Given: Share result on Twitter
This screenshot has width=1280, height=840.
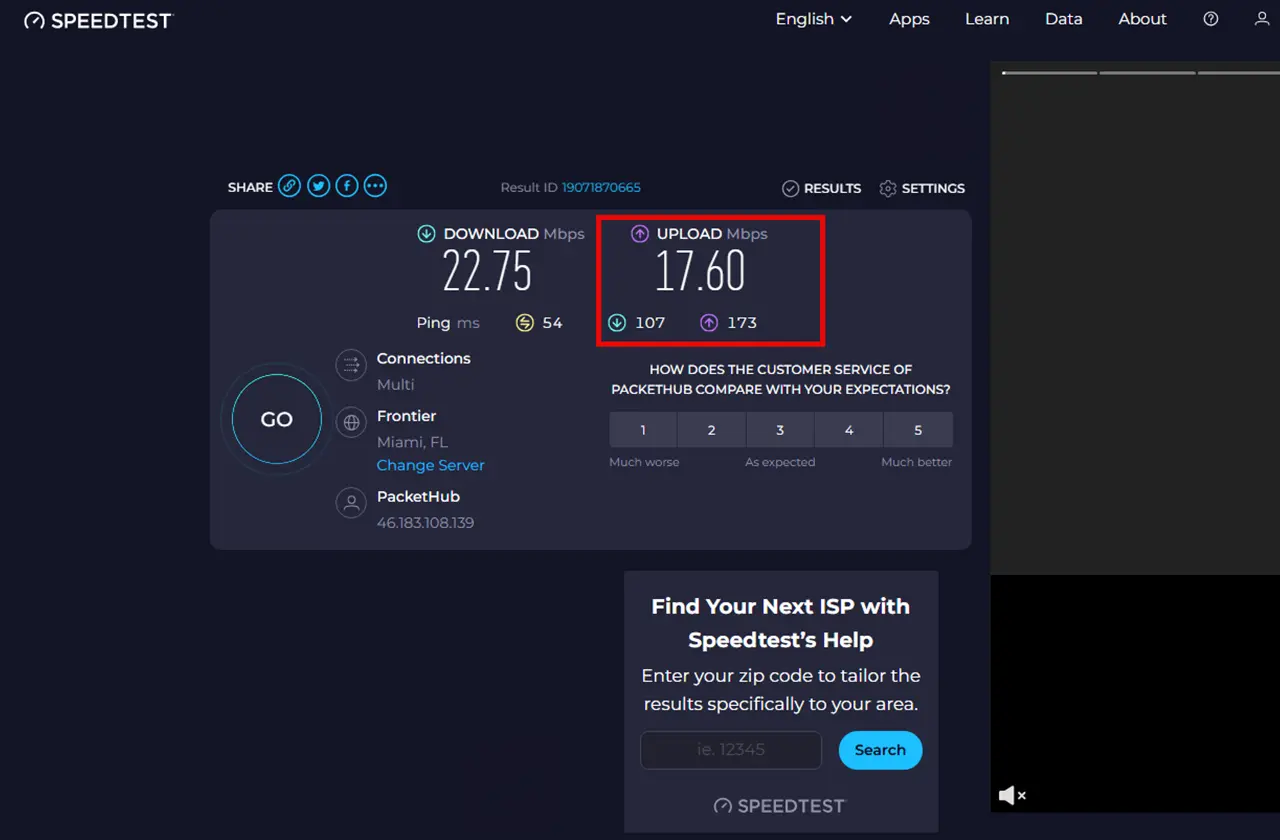Looking at the screenshot, I should point(318,186).
